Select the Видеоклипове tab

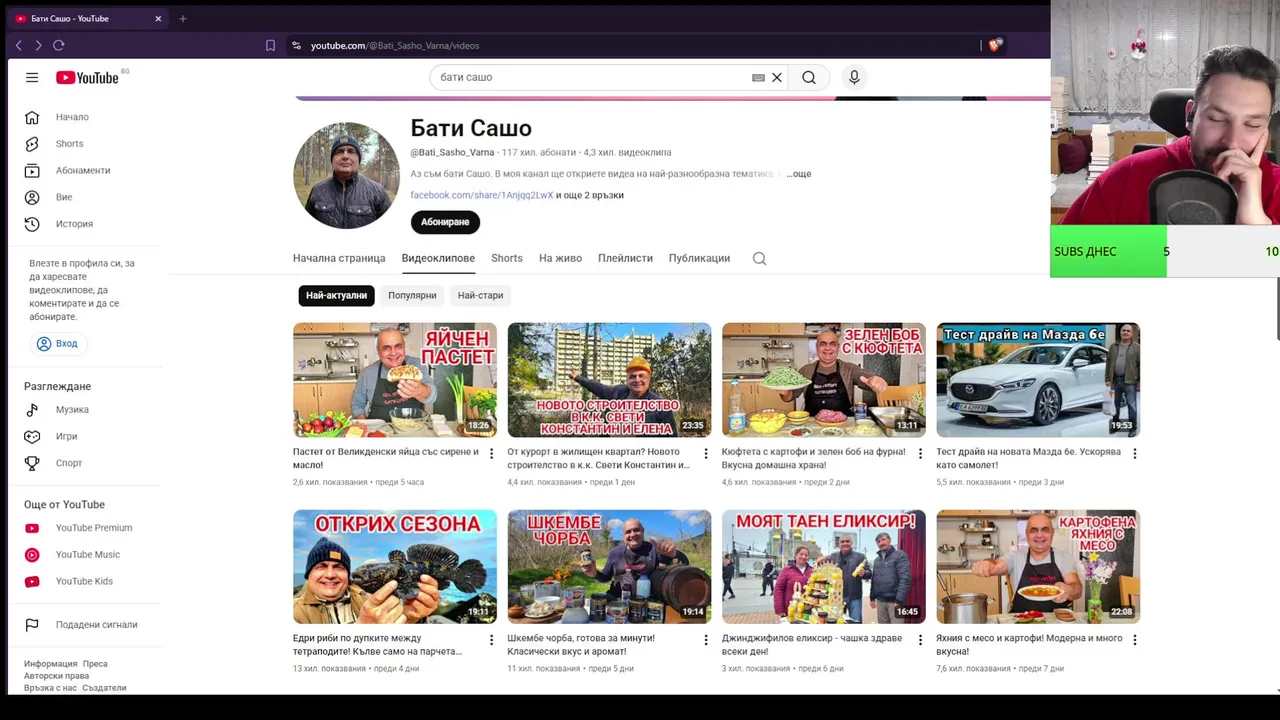438,258
